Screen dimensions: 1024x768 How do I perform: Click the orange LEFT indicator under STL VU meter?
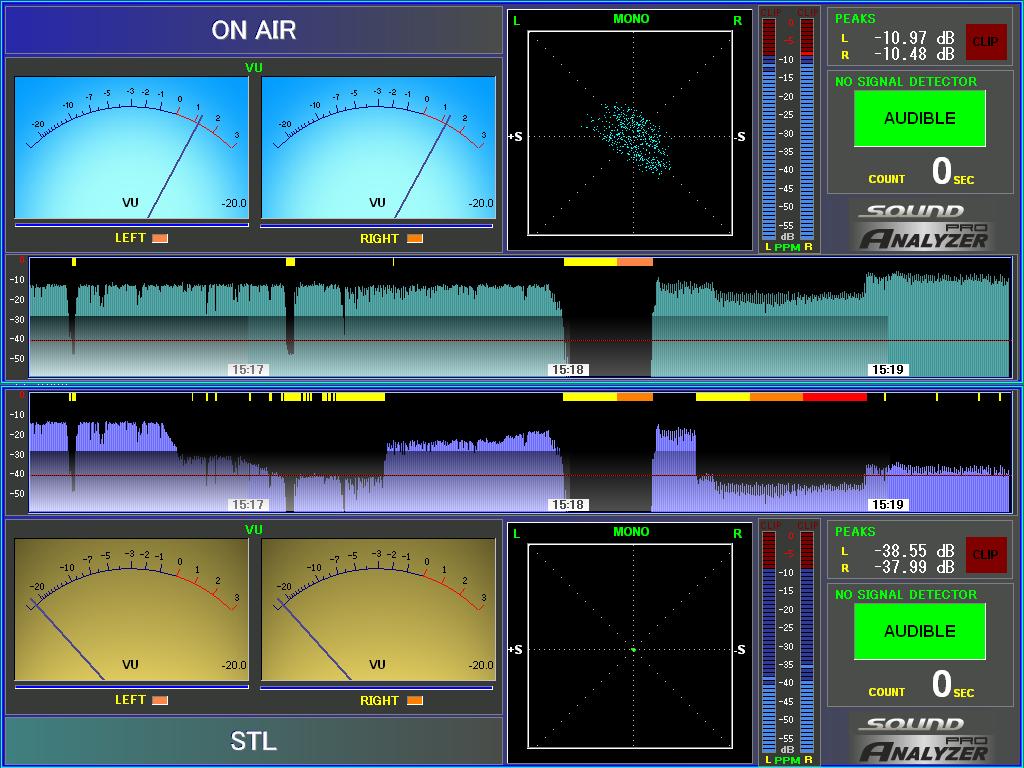[160, 700]
